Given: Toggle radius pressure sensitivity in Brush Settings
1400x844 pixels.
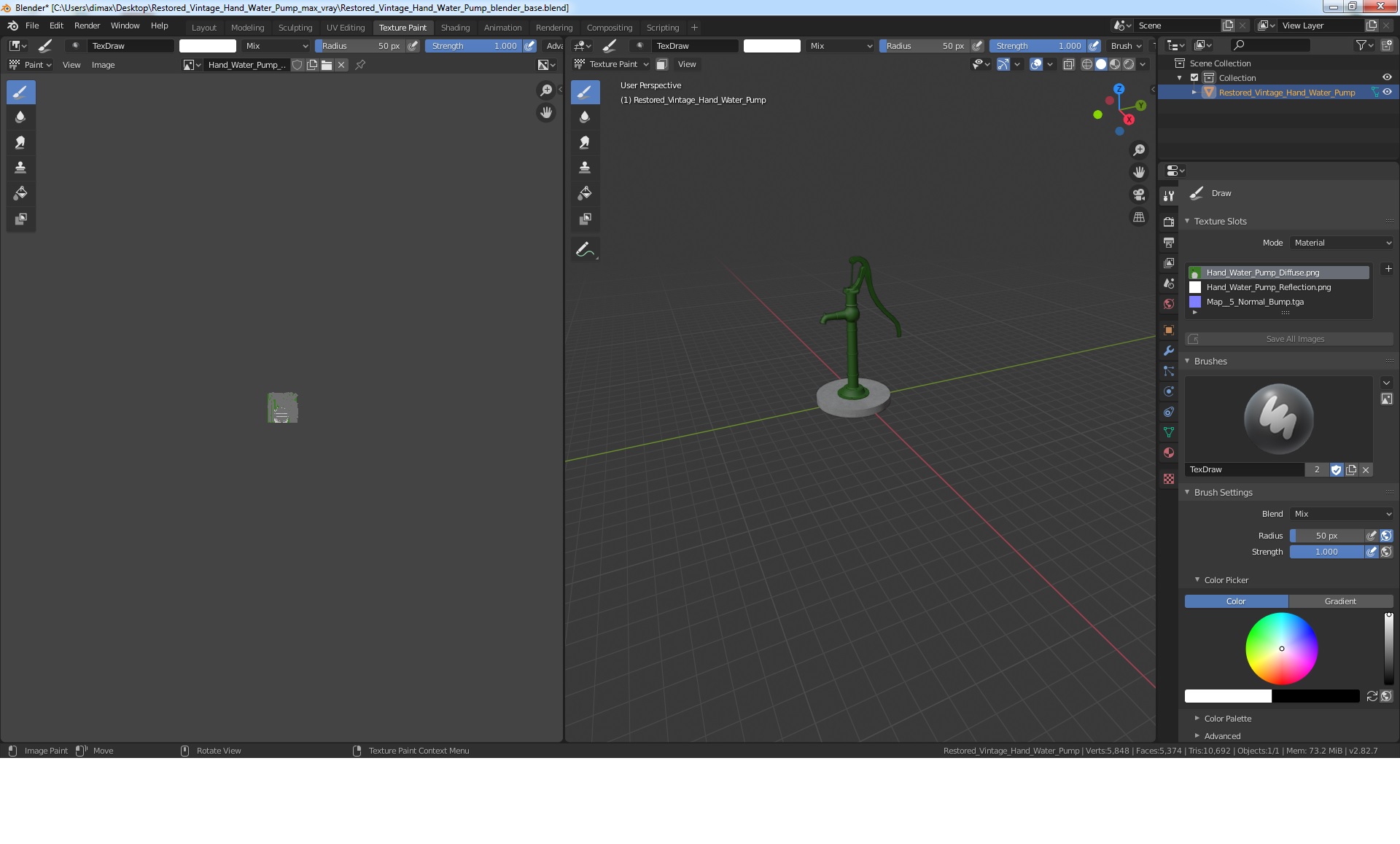Looking at the screenshot, I should coord(1372,536).
